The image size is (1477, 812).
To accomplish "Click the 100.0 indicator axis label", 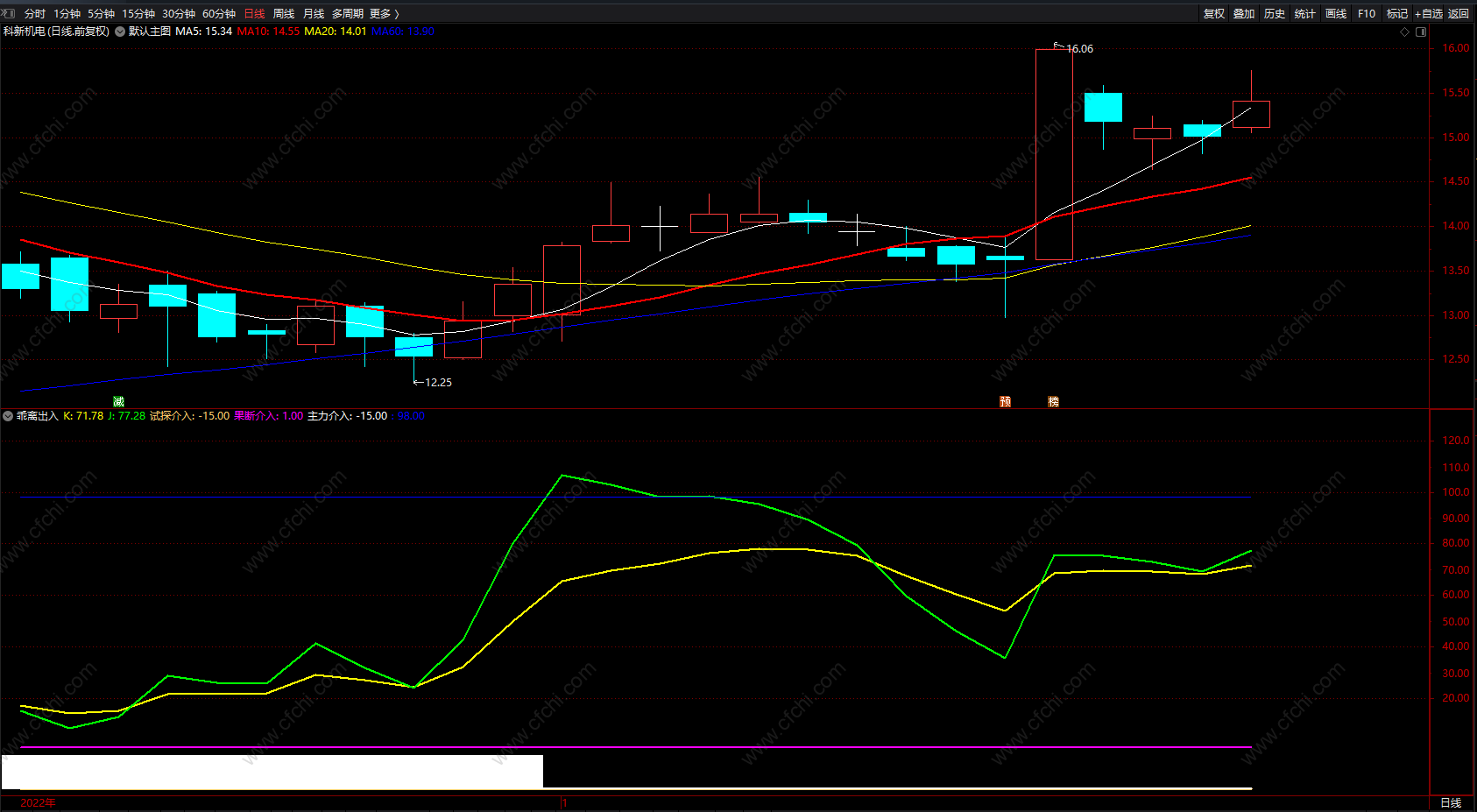I will coord(1456,492).
